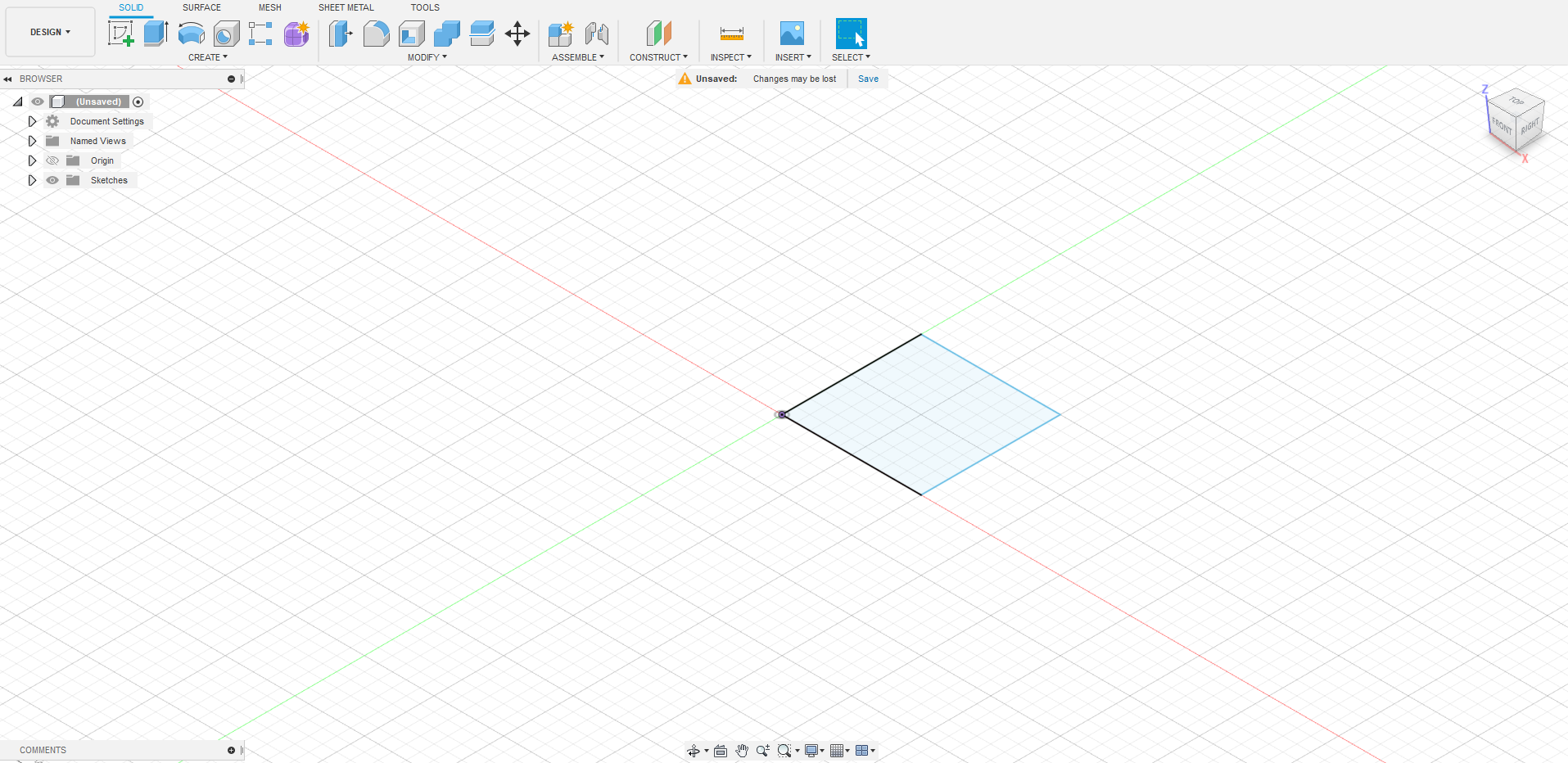The image size is (1568, 763).
Task: Expand the Named Views node
Action: pos(32,141)
